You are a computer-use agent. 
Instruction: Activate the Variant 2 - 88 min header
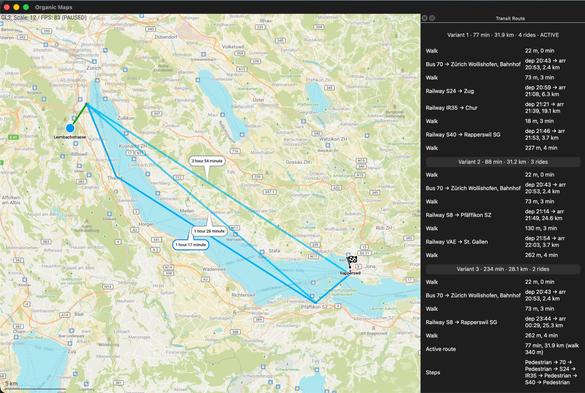pyautogui.click(x=503, y=162)
